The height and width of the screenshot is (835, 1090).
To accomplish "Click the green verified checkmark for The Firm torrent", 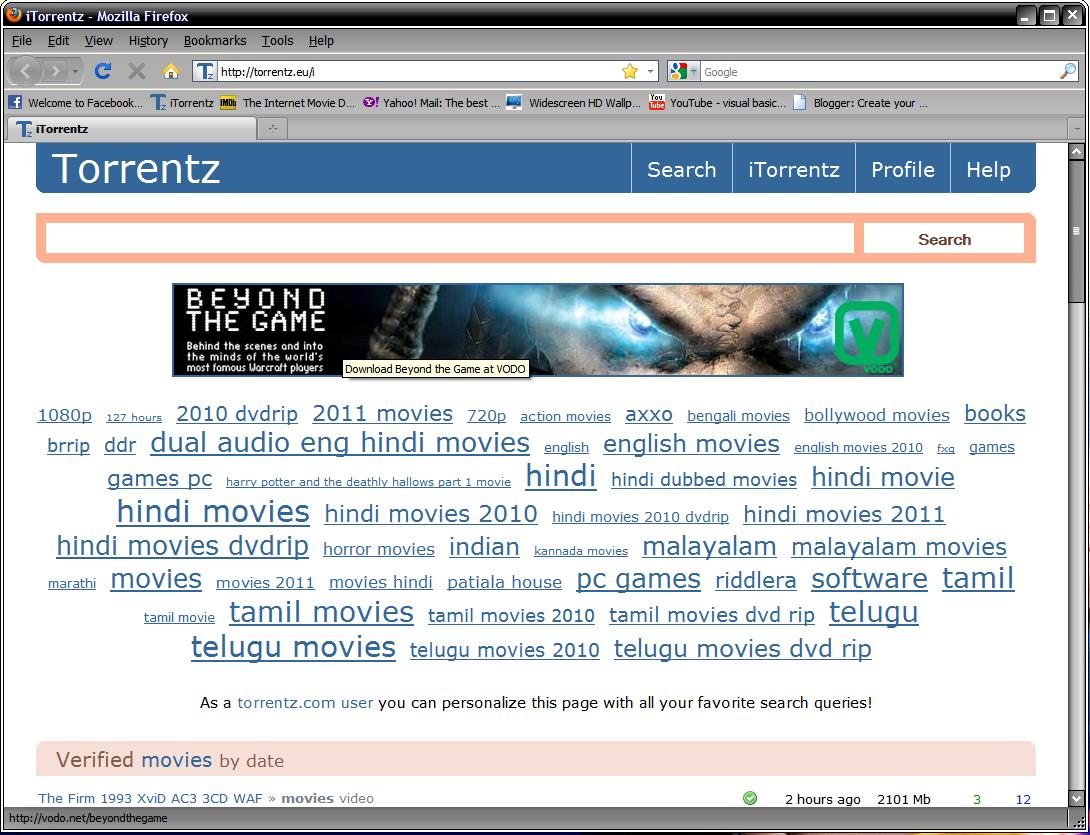I will click(x=750, y=799).
